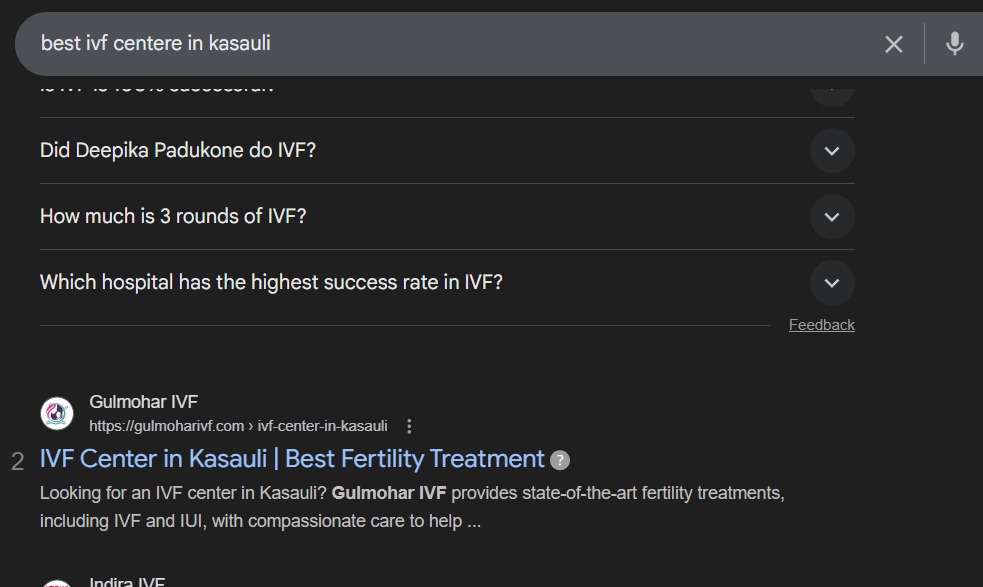Open three-dot options beside the gulmoharivf.com URL
The image size is (983, 587).
409,426
